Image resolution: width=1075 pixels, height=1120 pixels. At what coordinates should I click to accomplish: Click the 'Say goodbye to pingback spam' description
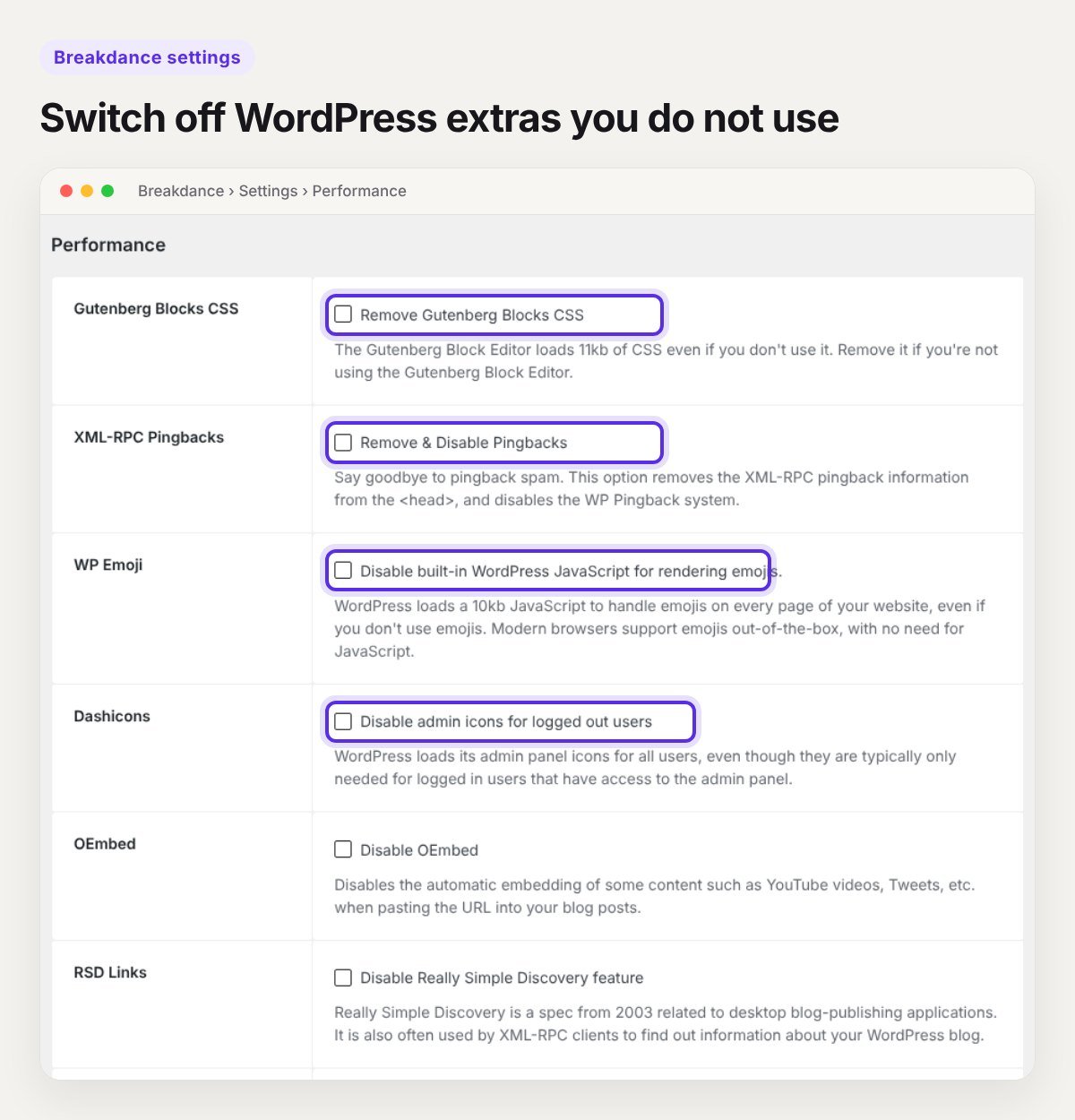pos(651,488)
